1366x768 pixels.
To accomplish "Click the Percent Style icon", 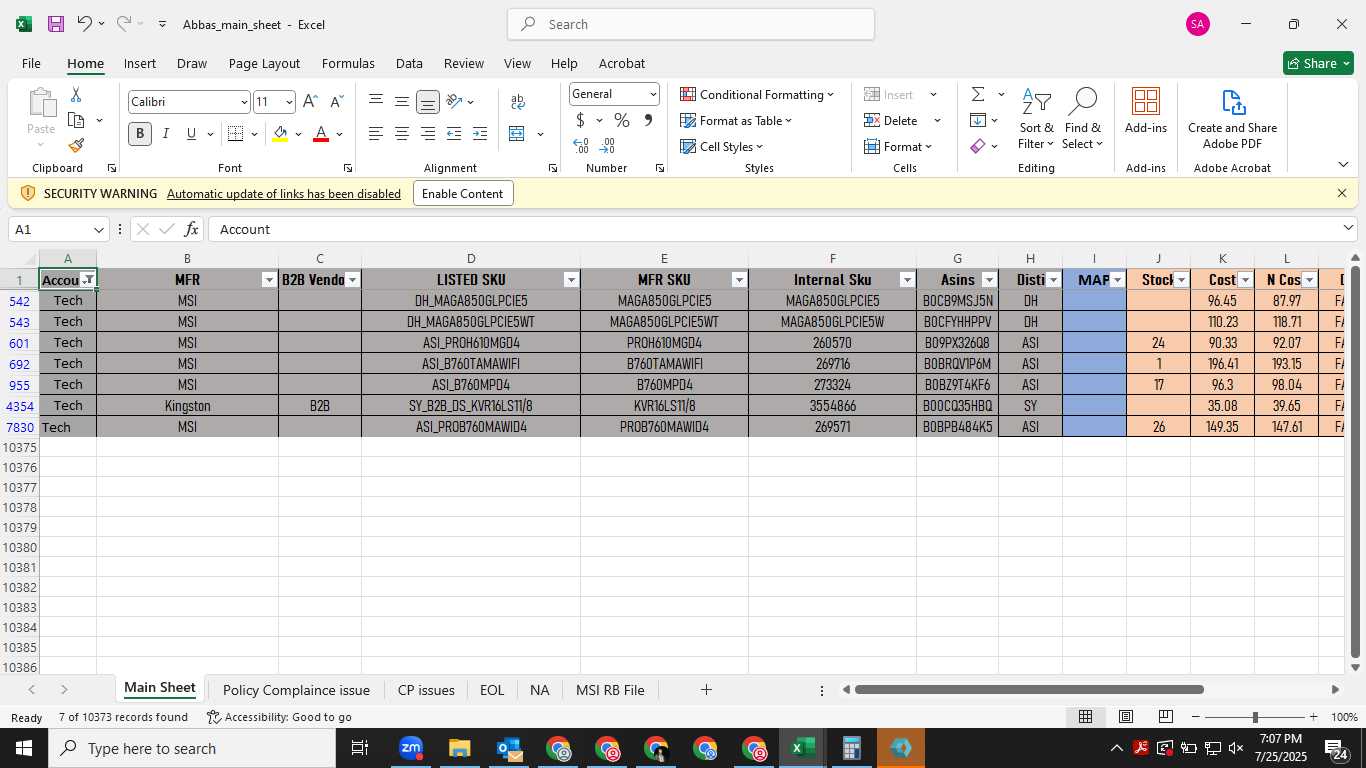I will [x=622, y=120].
